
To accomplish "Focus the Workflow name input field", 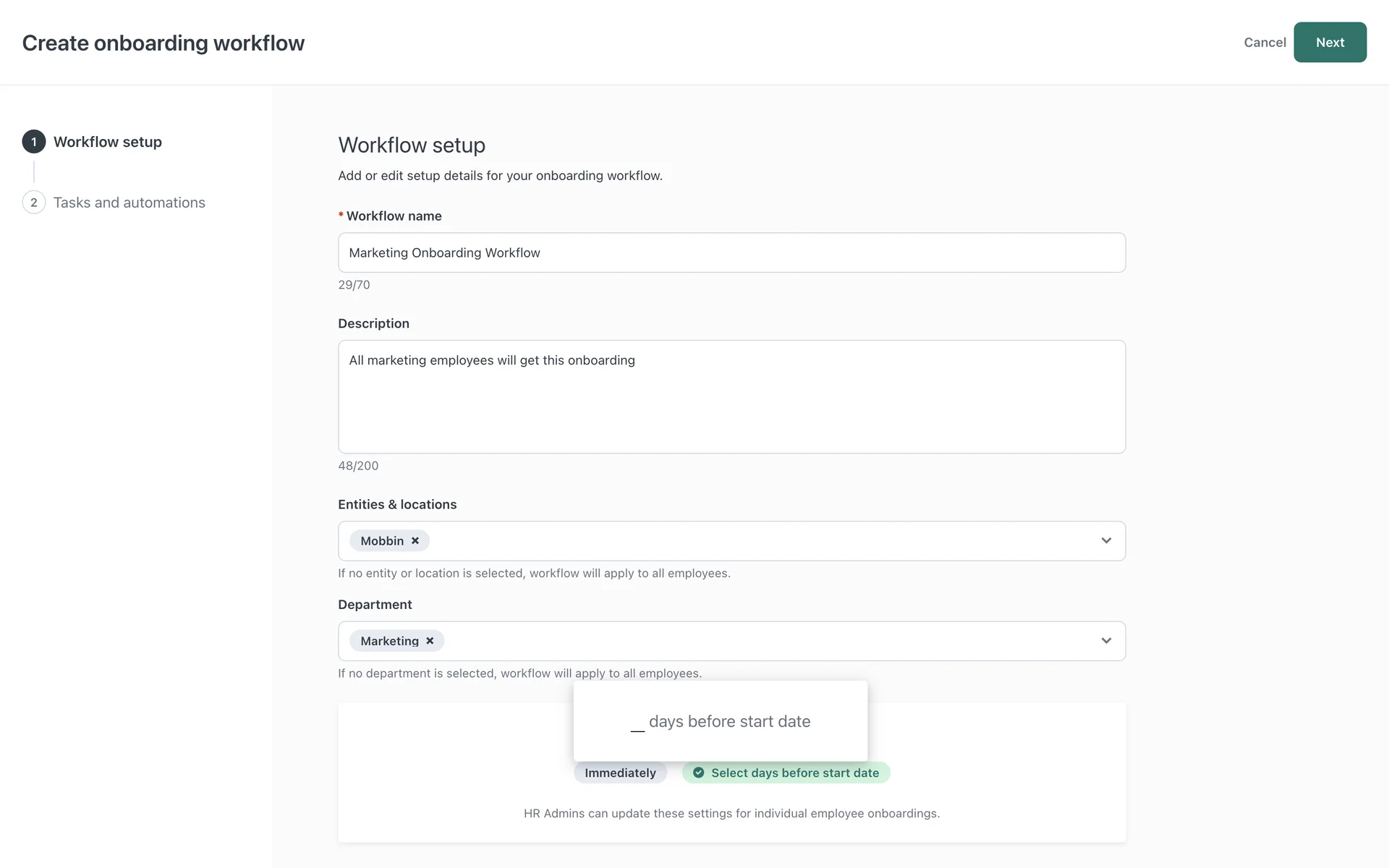I will point(731,252).
